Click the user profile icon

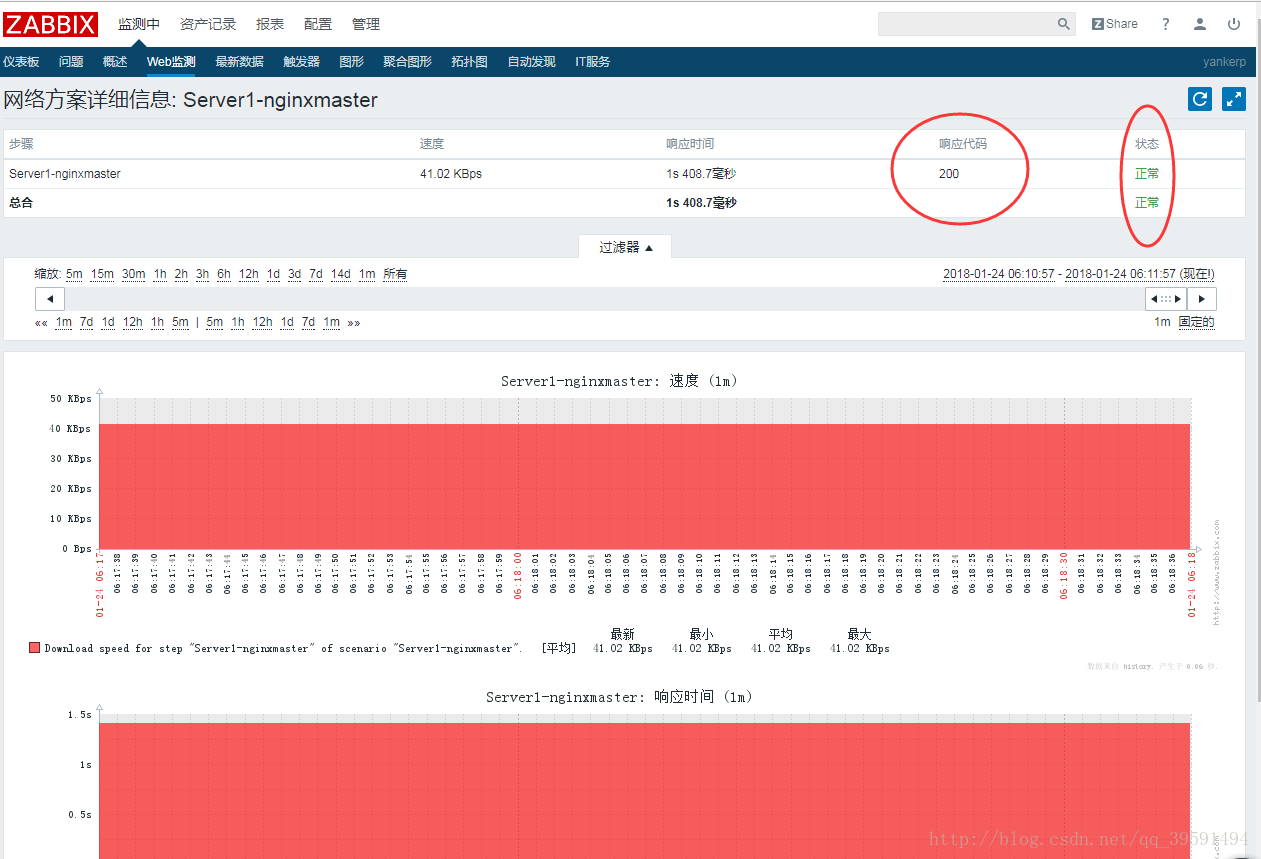1199,23
